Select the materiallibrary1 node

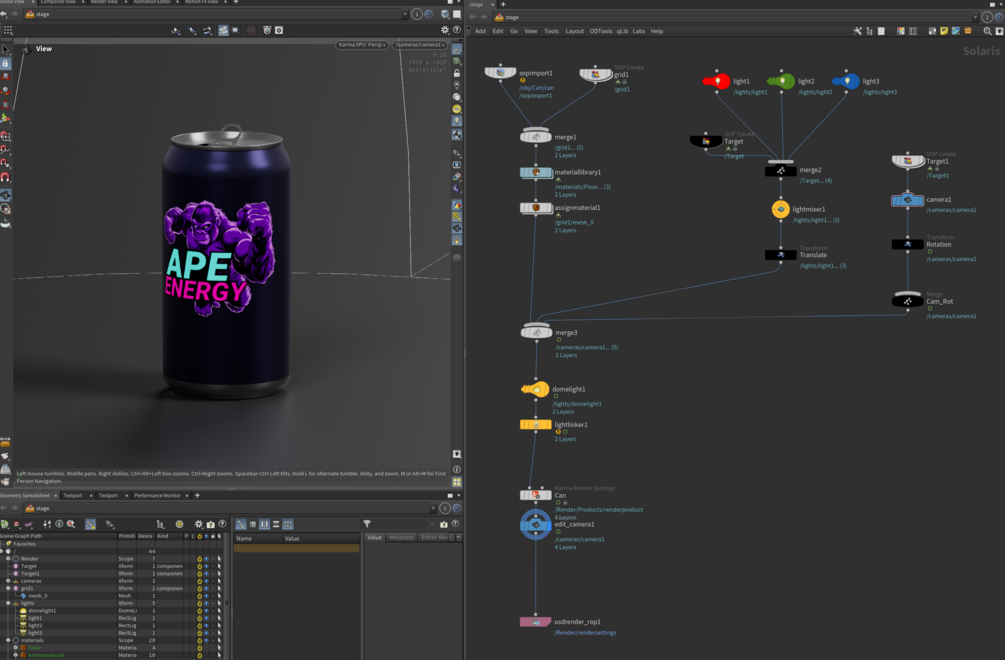536,172
